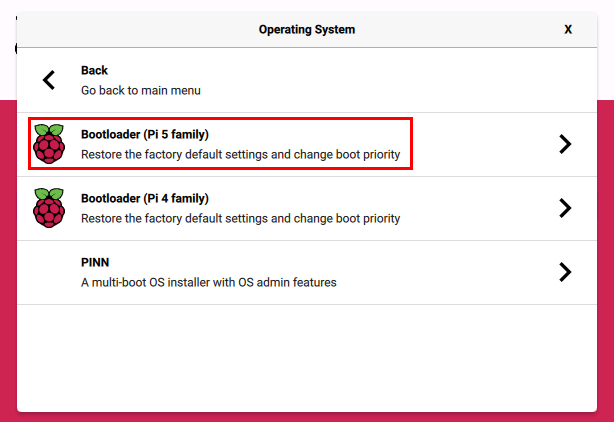The width and height of the screenshot is (614, 422).
Task: Open the "PINN" entry title
Action: 95,262
